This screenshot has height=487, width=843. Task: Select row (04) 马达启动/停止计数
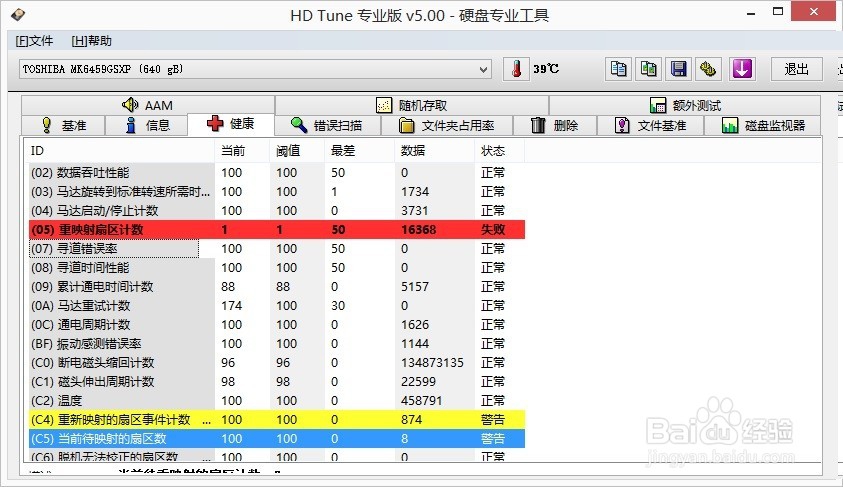click(x=277, y=211)
